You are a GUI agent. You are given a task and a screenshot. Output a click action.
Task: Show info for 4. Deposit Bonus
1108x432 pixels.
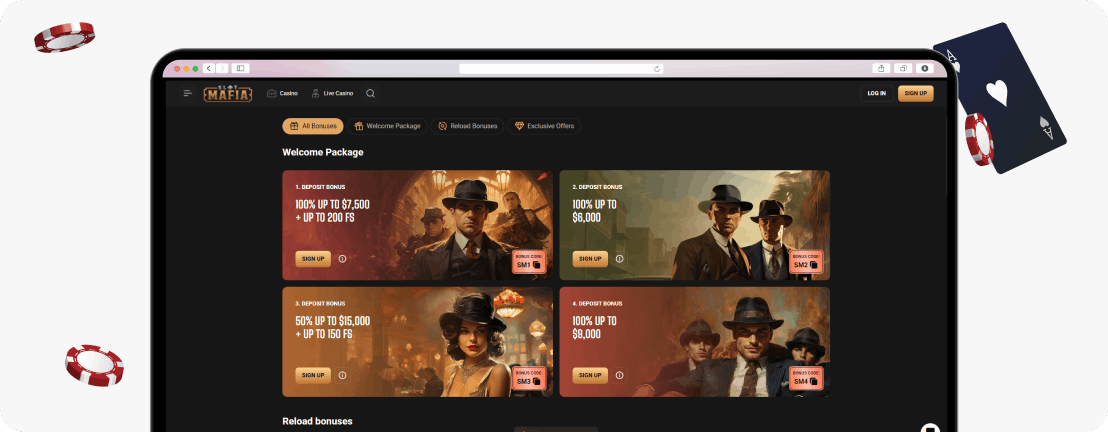(x=620, y=375)
